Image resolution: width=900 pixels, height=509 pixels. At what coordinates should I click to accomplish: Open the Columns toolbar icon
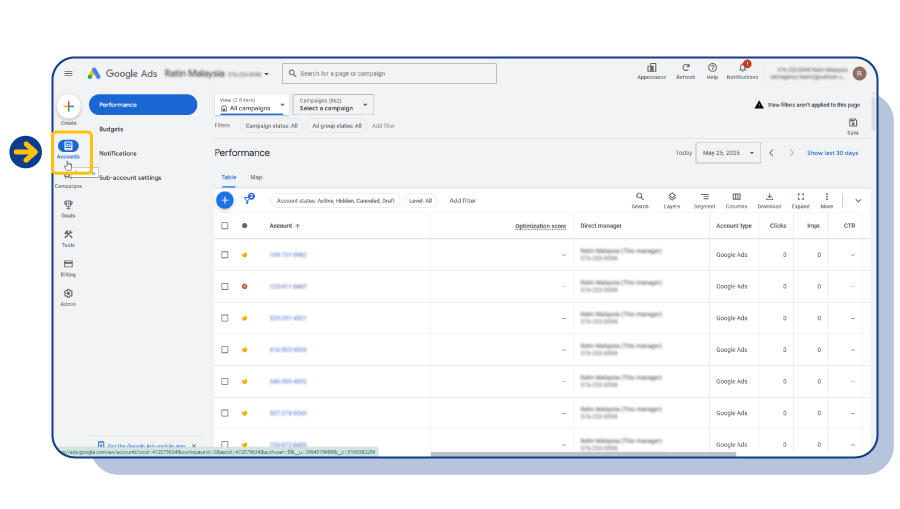(x=736, y=197)
